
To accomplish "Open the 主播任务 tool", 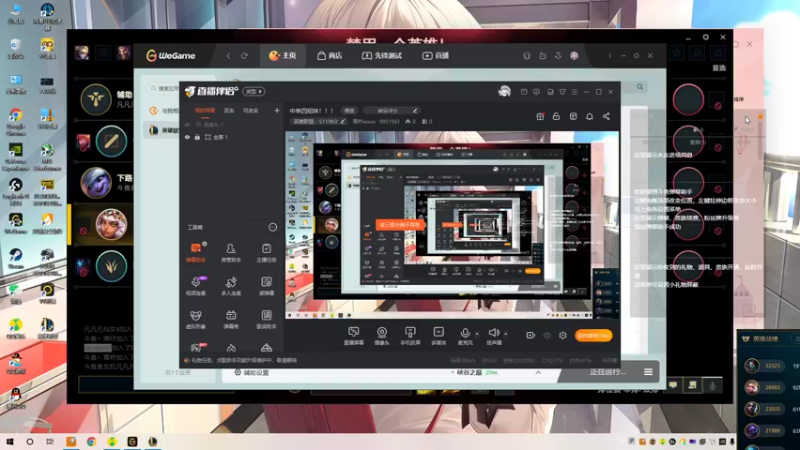I will (x=266, y=253).
